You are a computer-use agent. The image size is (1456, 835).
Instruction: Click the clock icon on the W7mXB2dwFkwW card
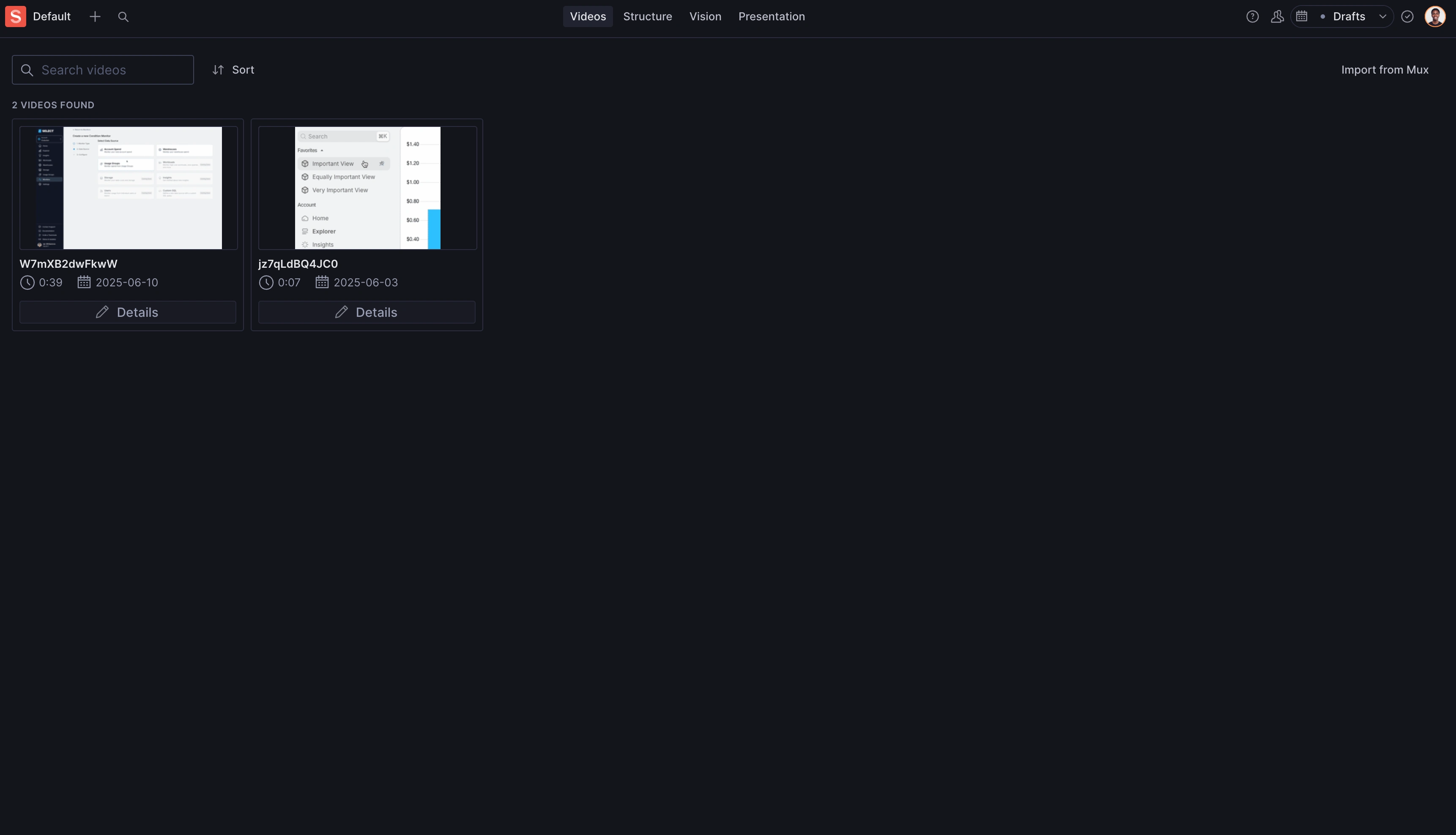pyautogui.click(x=27, y=282)
